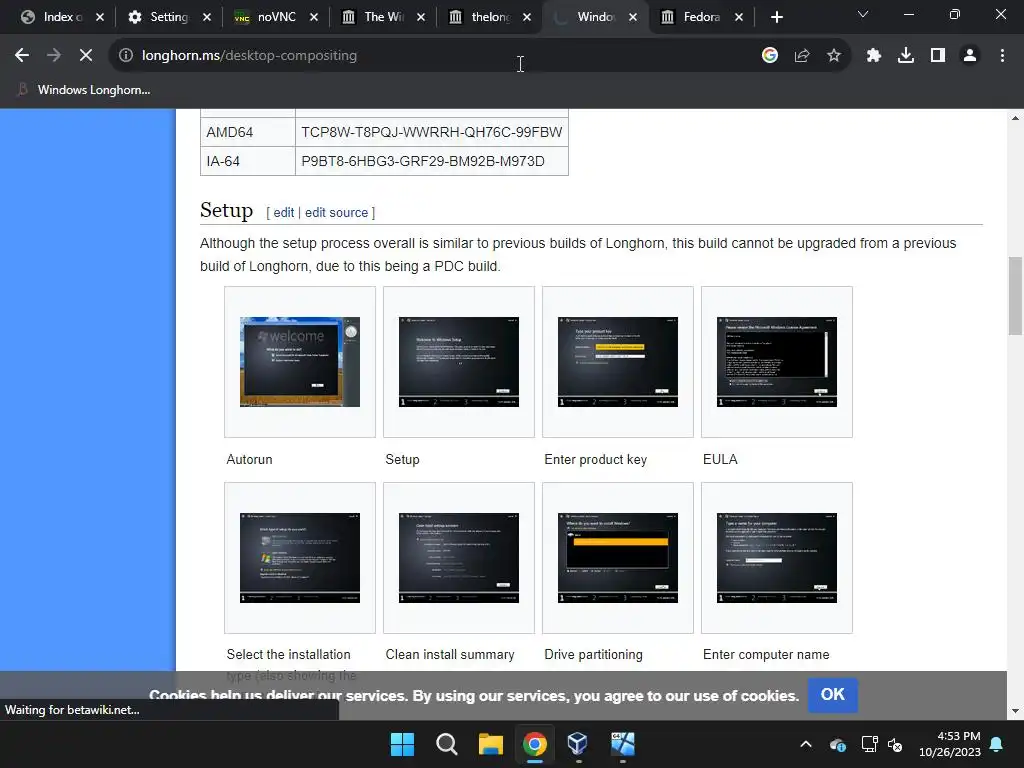This screenshot has width=1024, height=768.
Task: Open the Setup screenshot thumbnail
Action: tap(458, 362)
